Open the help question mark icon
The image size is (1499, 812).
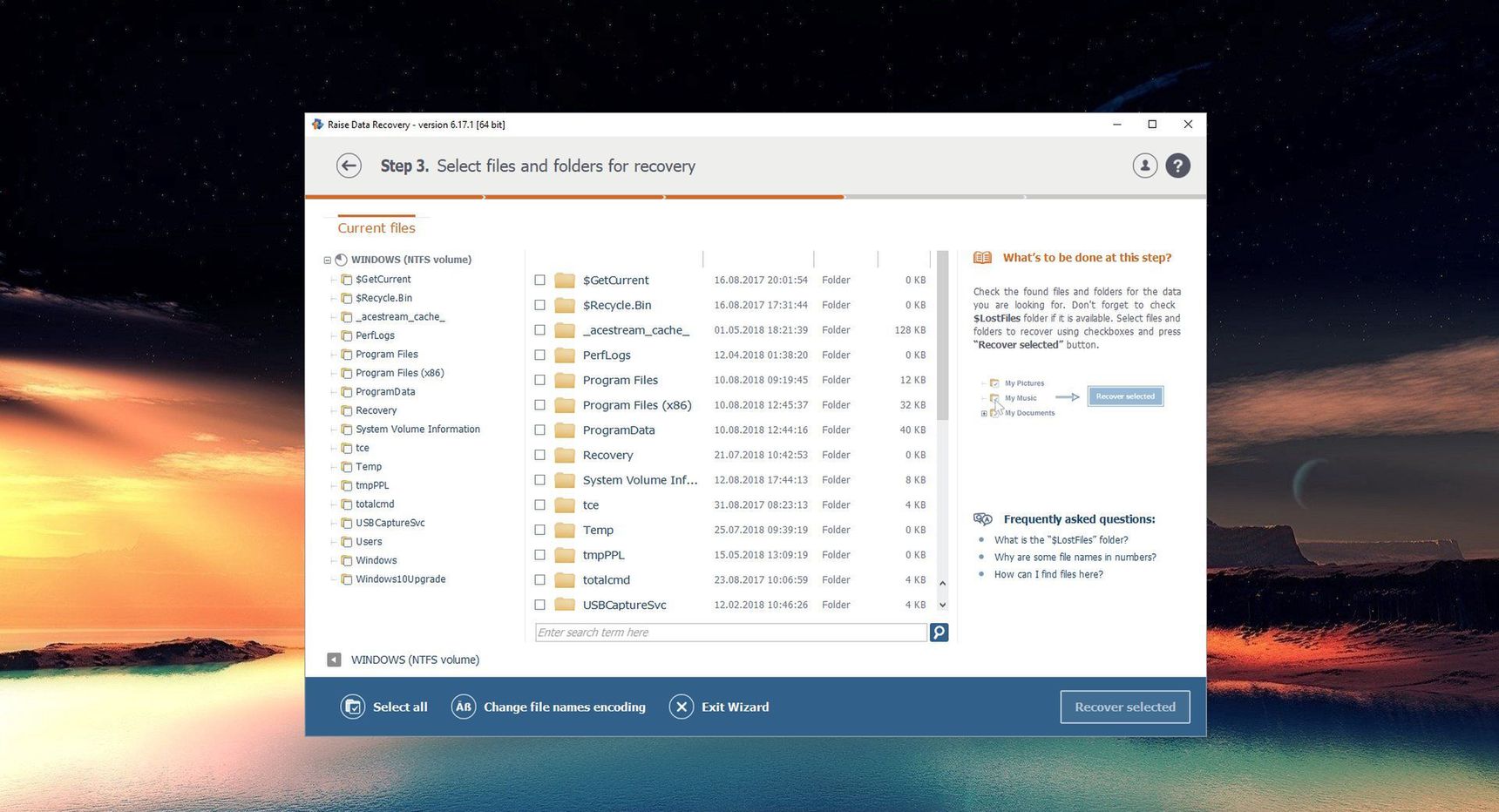[x=1177, y=166]
